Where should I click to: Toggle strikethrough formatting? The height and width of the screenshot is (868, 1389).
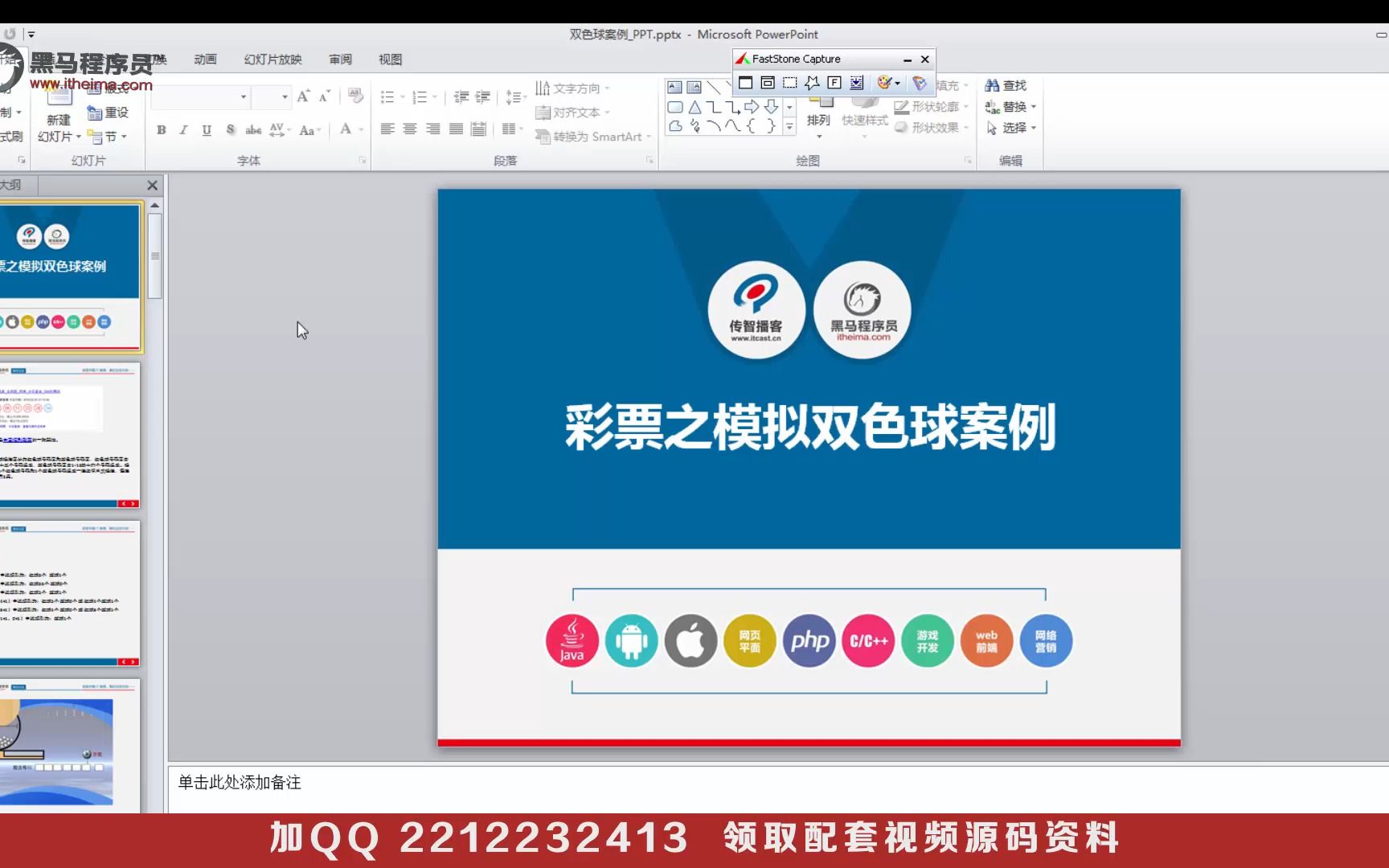pos(253,129)
